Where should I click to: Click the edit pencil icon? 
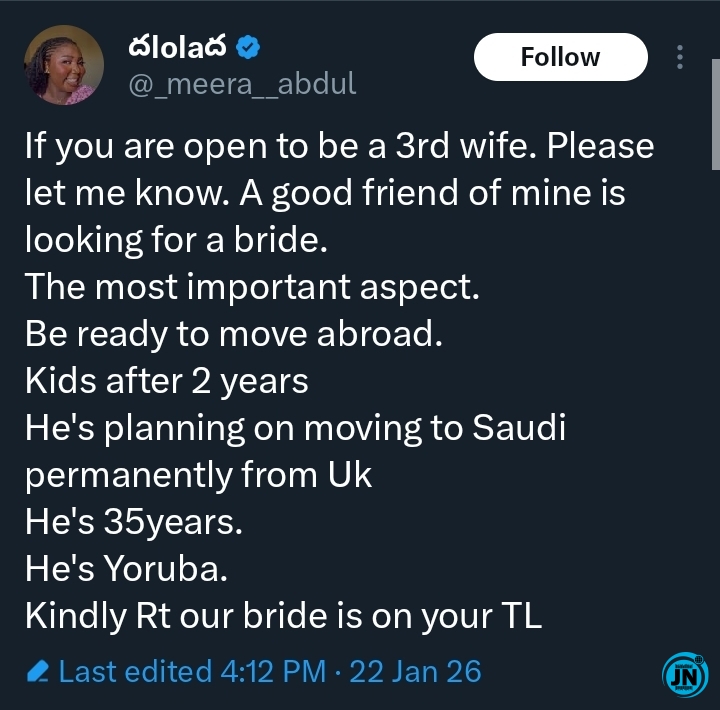coord(38,671)
